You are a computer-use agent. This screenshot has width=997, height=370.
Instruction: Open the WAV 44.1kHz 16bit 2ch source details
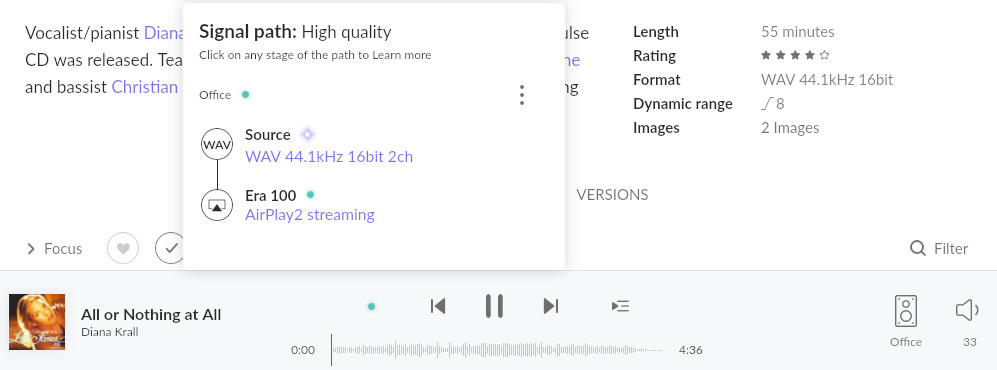click(x=329, y=156)
